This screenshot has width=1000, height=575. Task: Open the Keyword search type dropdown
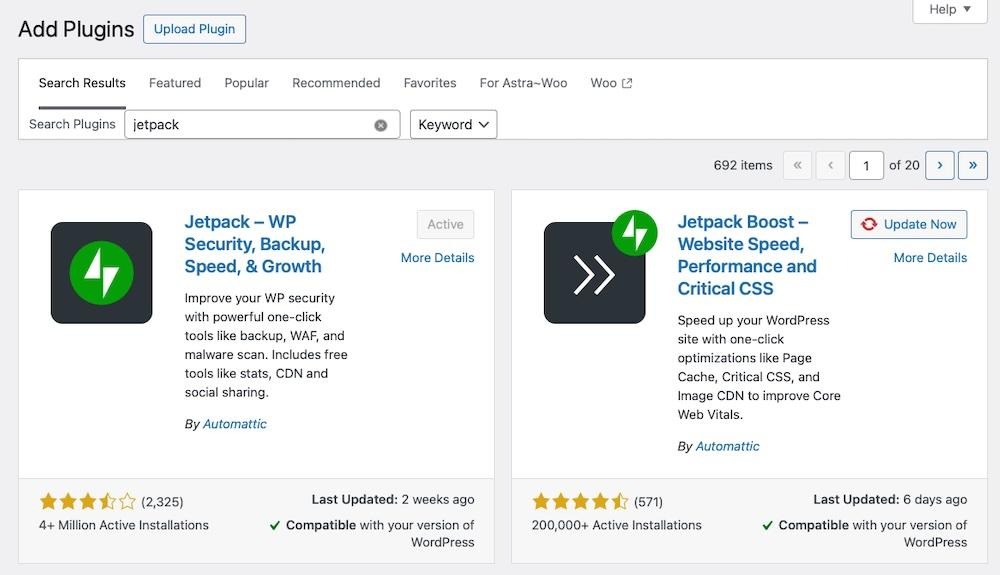[453, 124]
